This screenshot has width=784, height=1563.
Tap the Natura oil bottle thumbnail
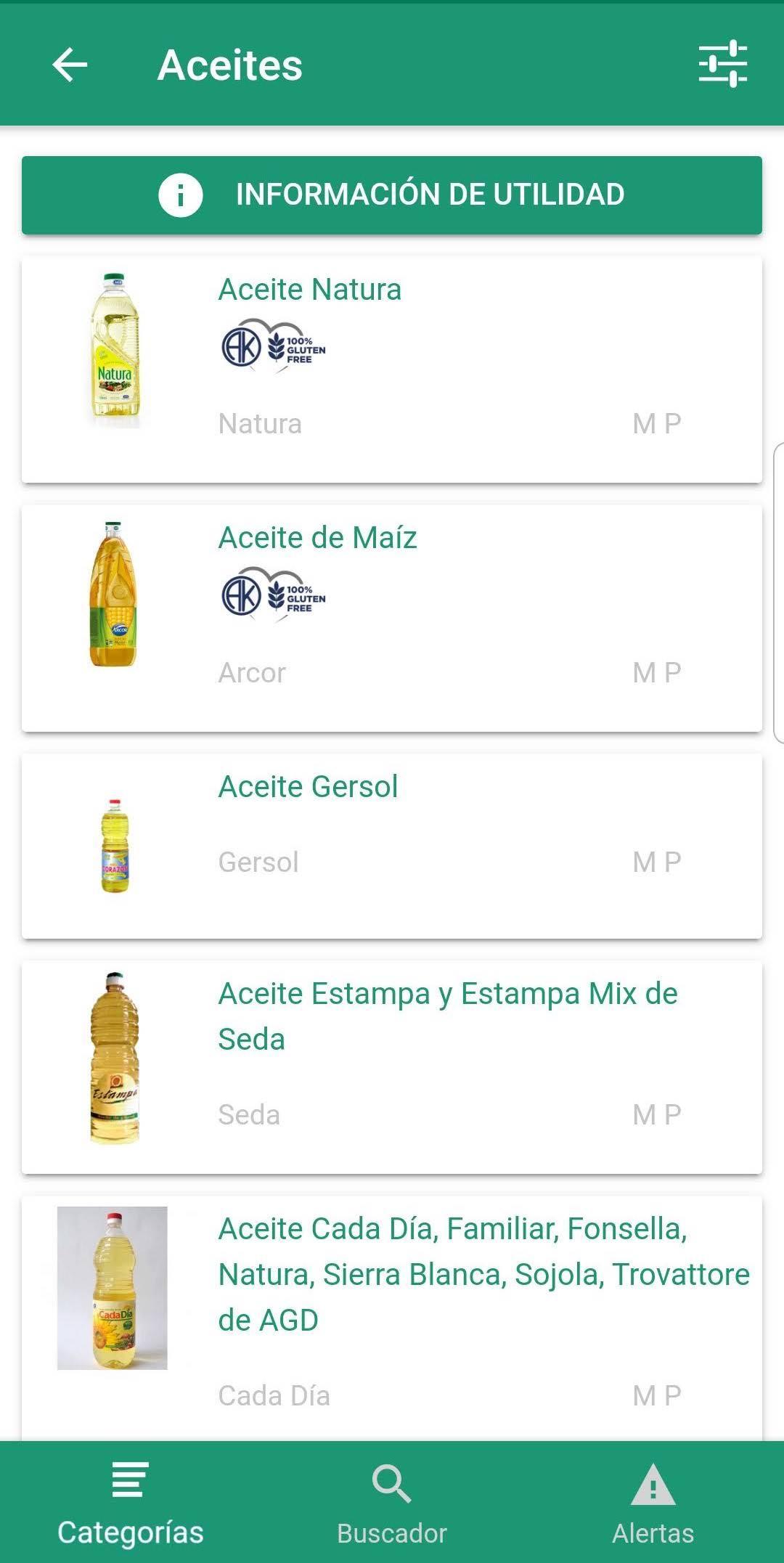click(x=114, y=351)
